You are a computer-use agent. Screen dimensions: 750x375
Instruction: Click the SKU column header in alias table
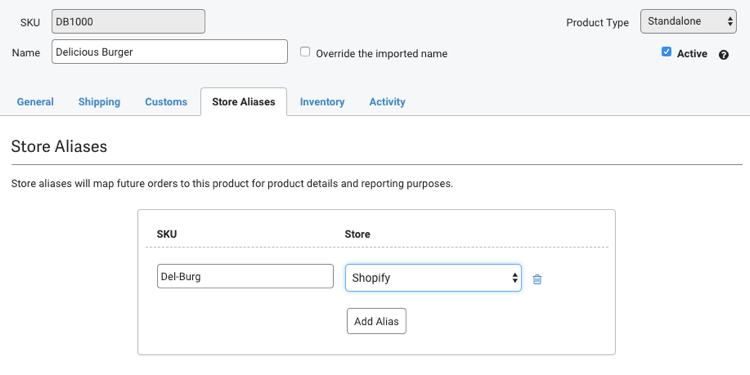[167, 234]
